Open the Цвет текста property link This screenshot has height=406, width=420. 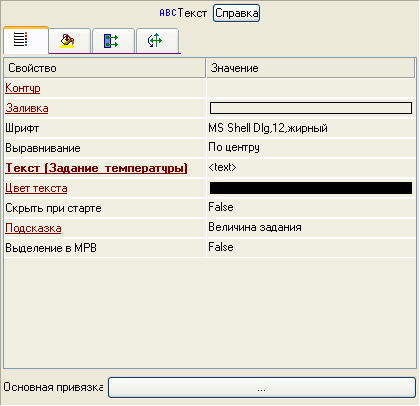coord(36,188)
